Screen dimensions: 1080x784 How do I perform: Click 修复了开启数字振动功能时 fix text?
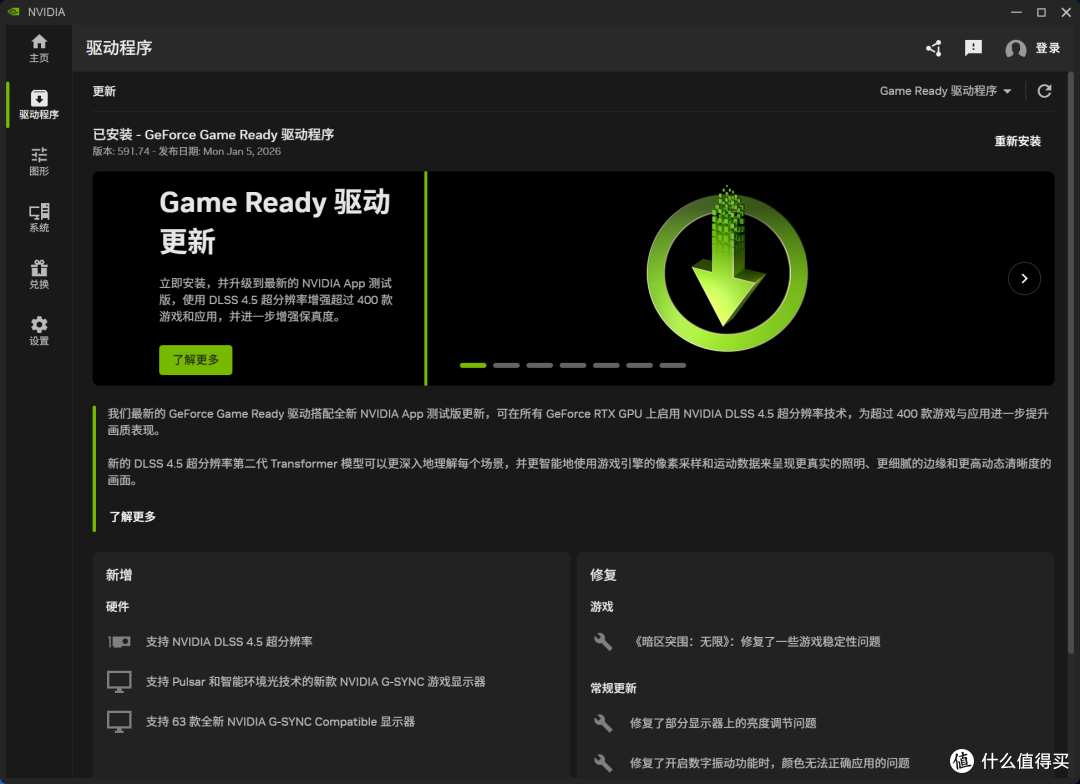click(x=769, y=763)
